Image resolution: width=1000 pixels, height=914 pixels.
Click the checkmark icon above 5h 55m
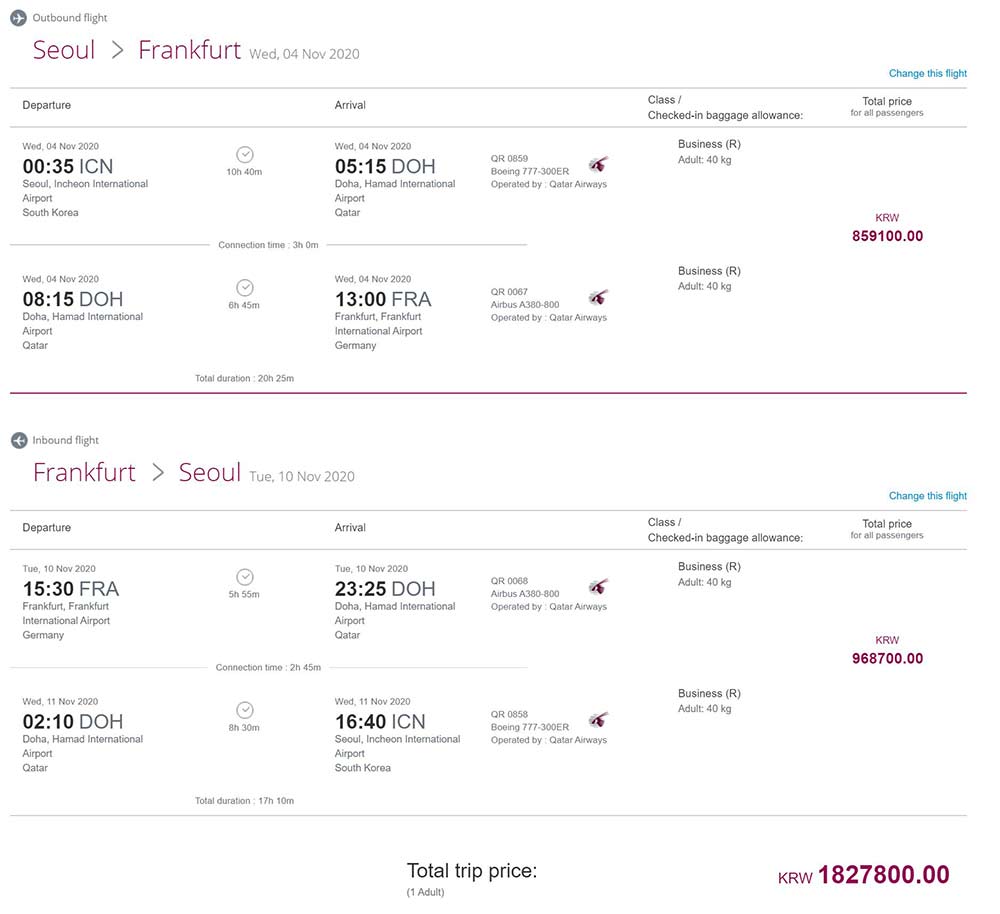click(245, 577)
